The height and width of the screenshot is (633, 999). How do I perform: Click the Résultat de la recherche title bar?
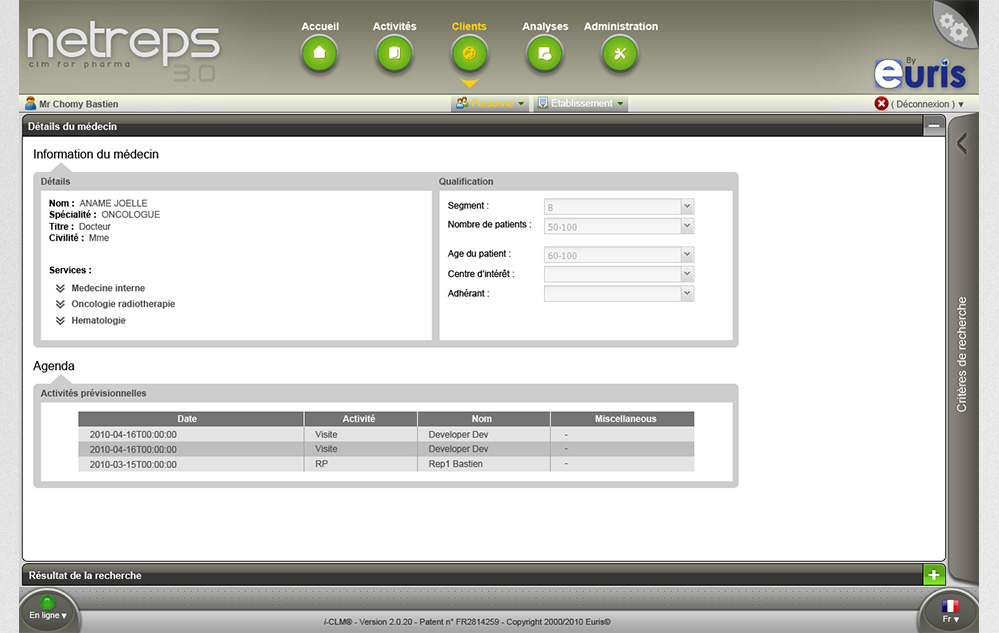473,575
